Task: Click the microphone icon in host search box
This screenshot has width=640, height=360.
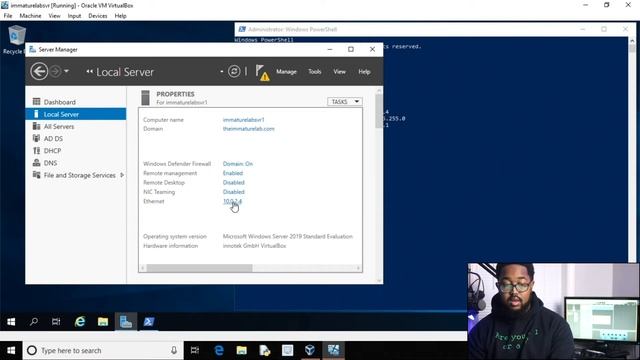Action: pos(174,350)
